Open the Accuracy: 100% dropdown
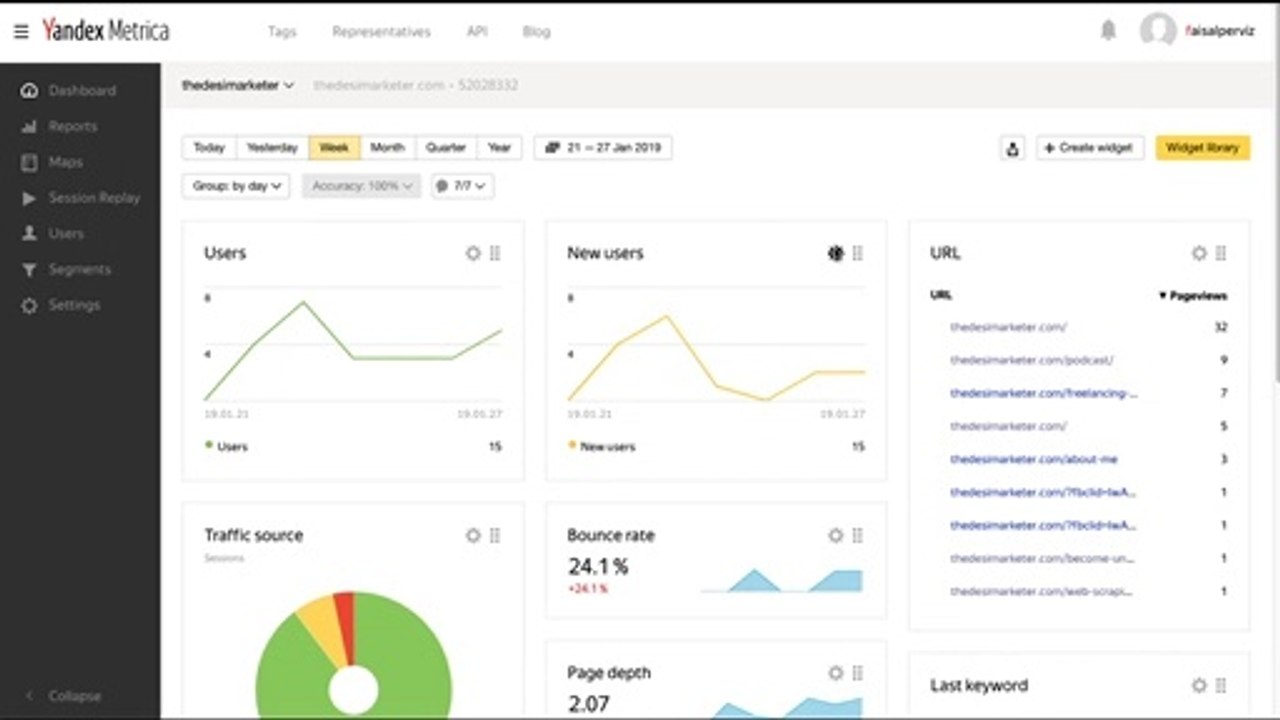 pyautogui.click(x=361, y=186)
